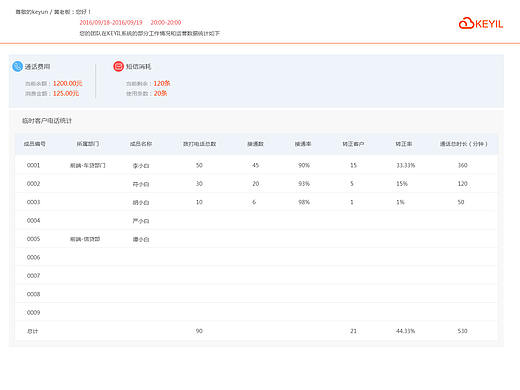520x390 pixels.
Task: Select member number 0003
Action: 33,202
